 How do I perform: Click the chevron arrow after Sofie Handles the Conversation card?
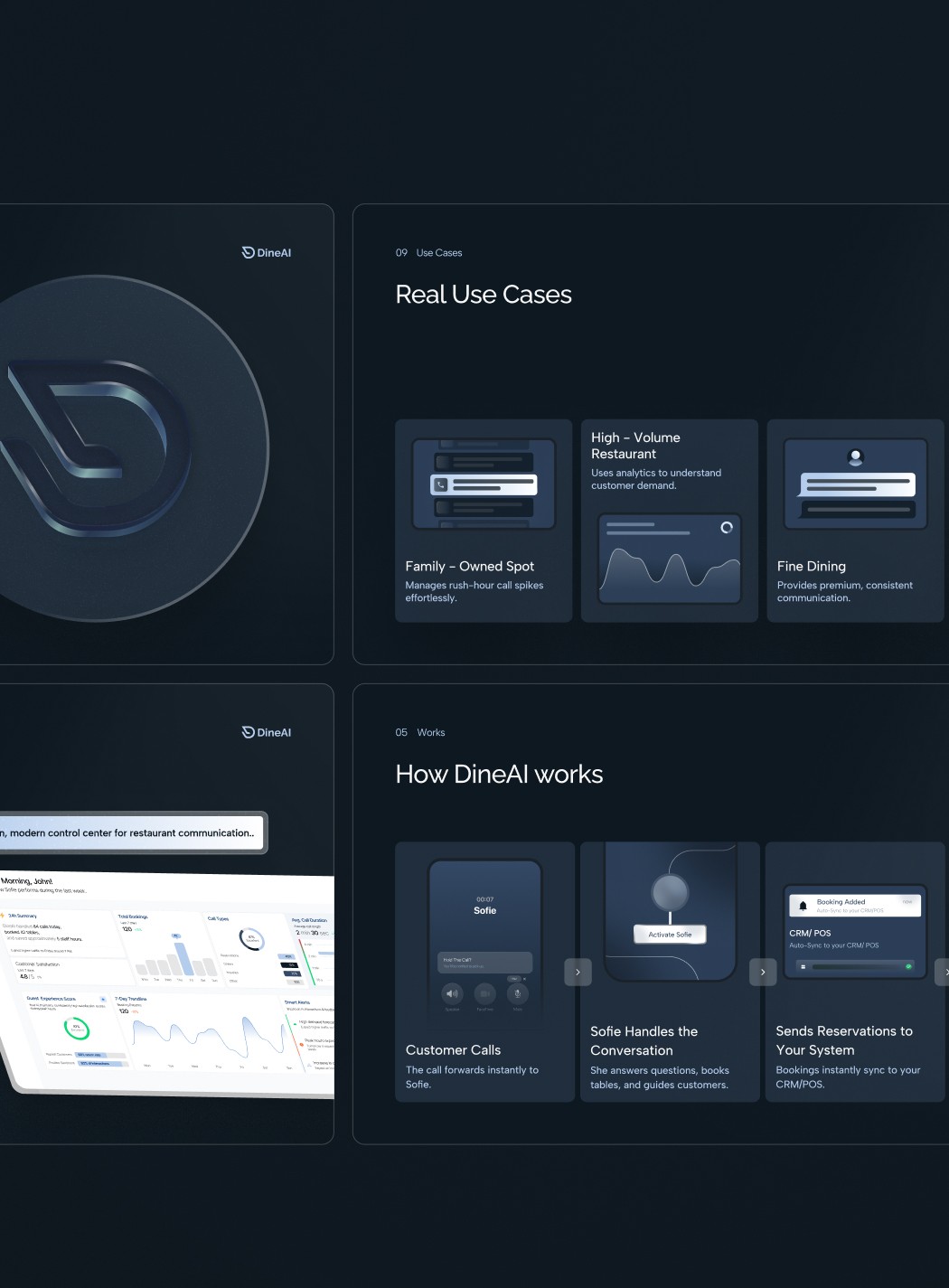coord(763,972)
